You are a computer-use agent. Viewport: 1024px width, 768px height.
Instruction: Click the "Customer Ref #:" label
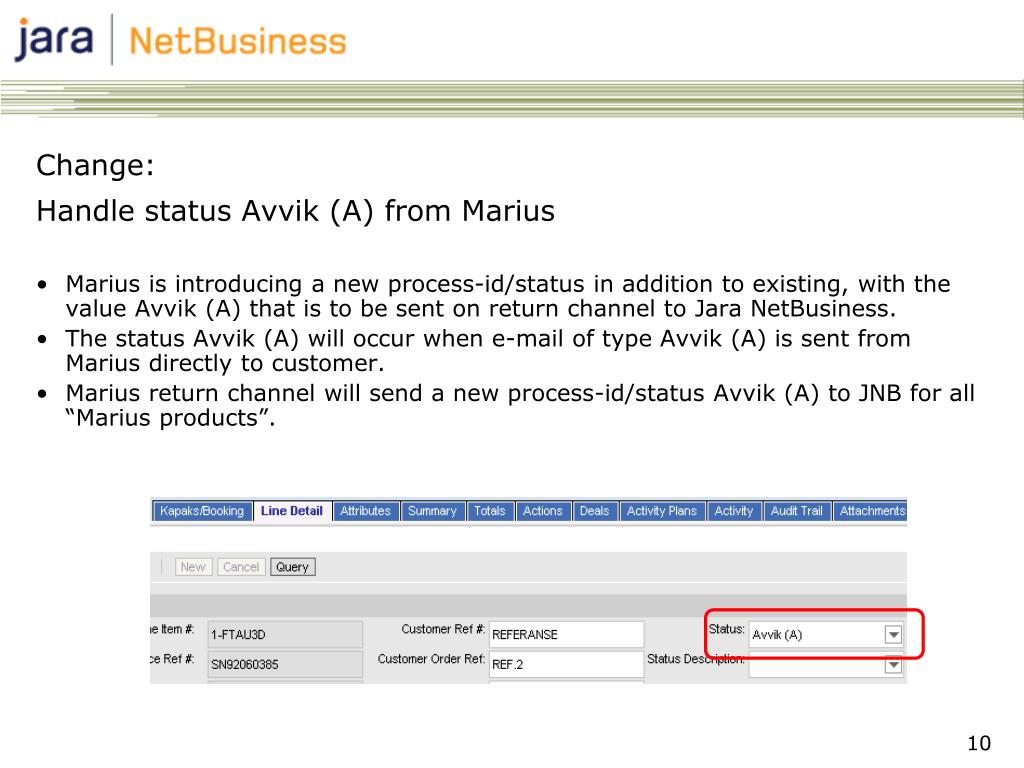(x=443, y=629)
